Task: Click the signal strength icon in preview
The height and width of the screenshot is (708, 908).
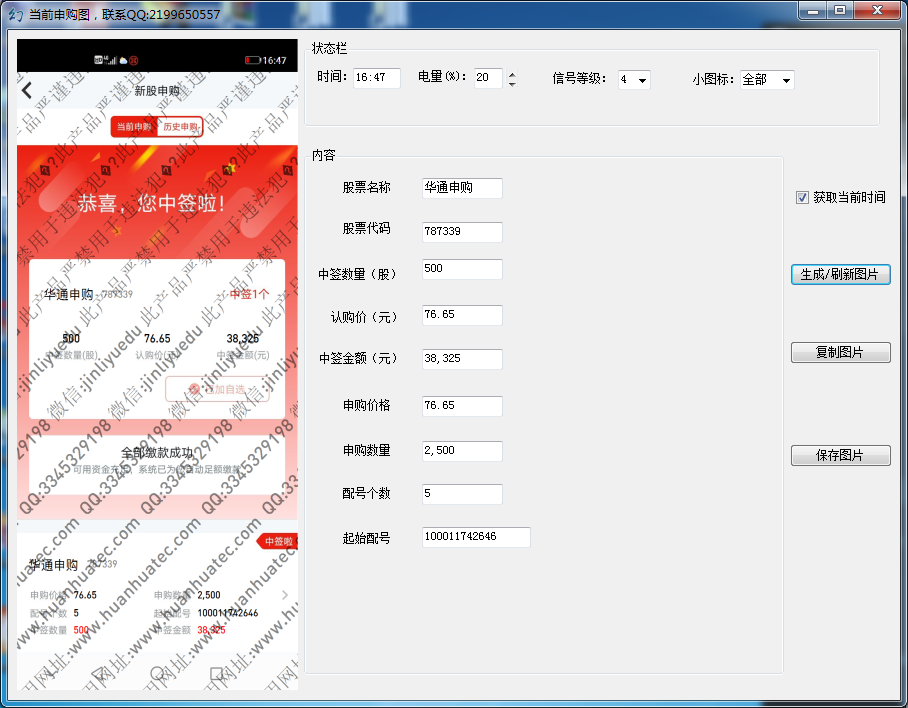Action: 109,60
